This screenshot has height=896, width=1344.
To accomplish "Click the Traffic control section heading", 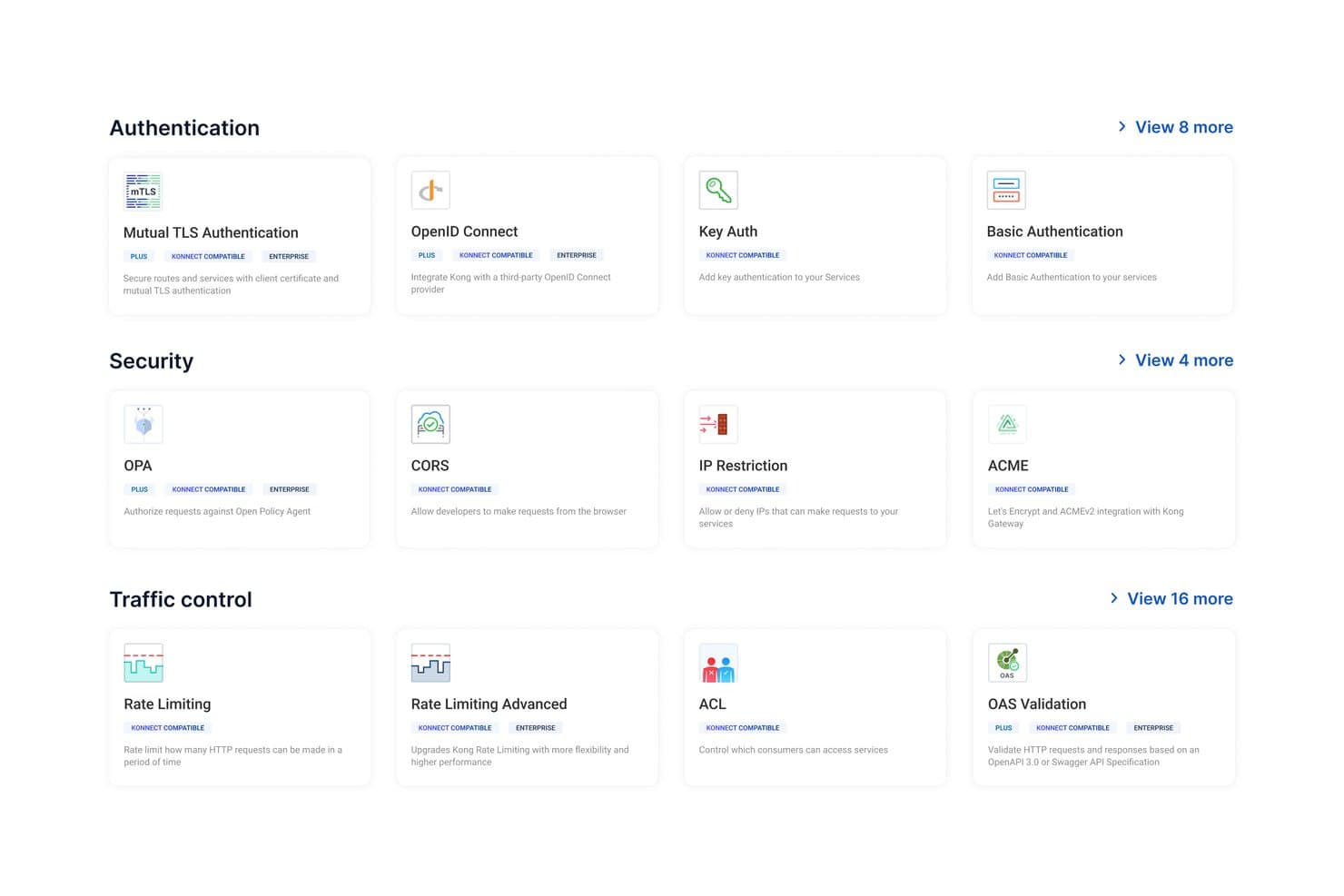I will (181, 600).
